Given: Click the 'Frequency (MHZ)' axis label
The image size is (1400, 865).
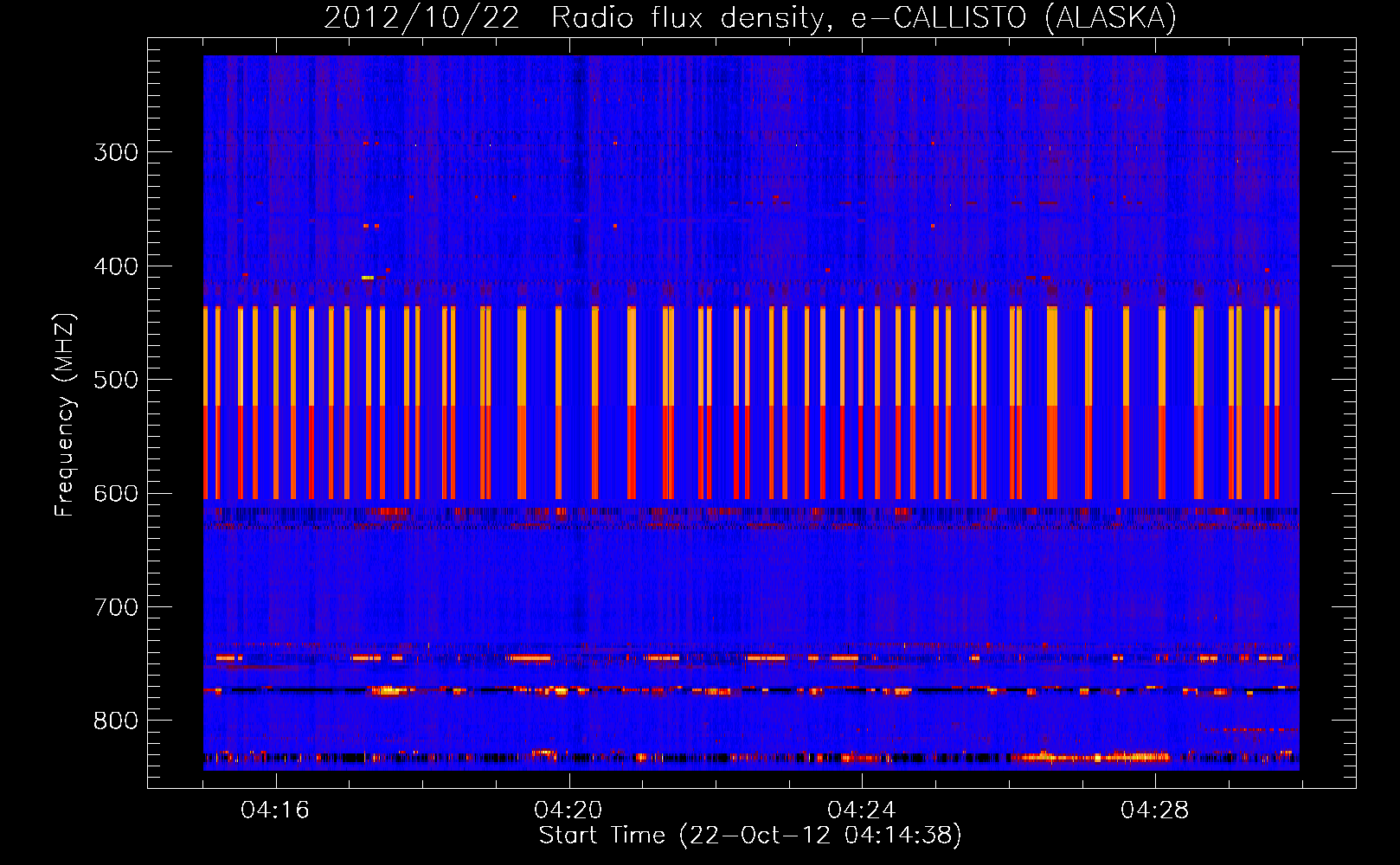Looking at the screenshot, I should click(66, 415).
